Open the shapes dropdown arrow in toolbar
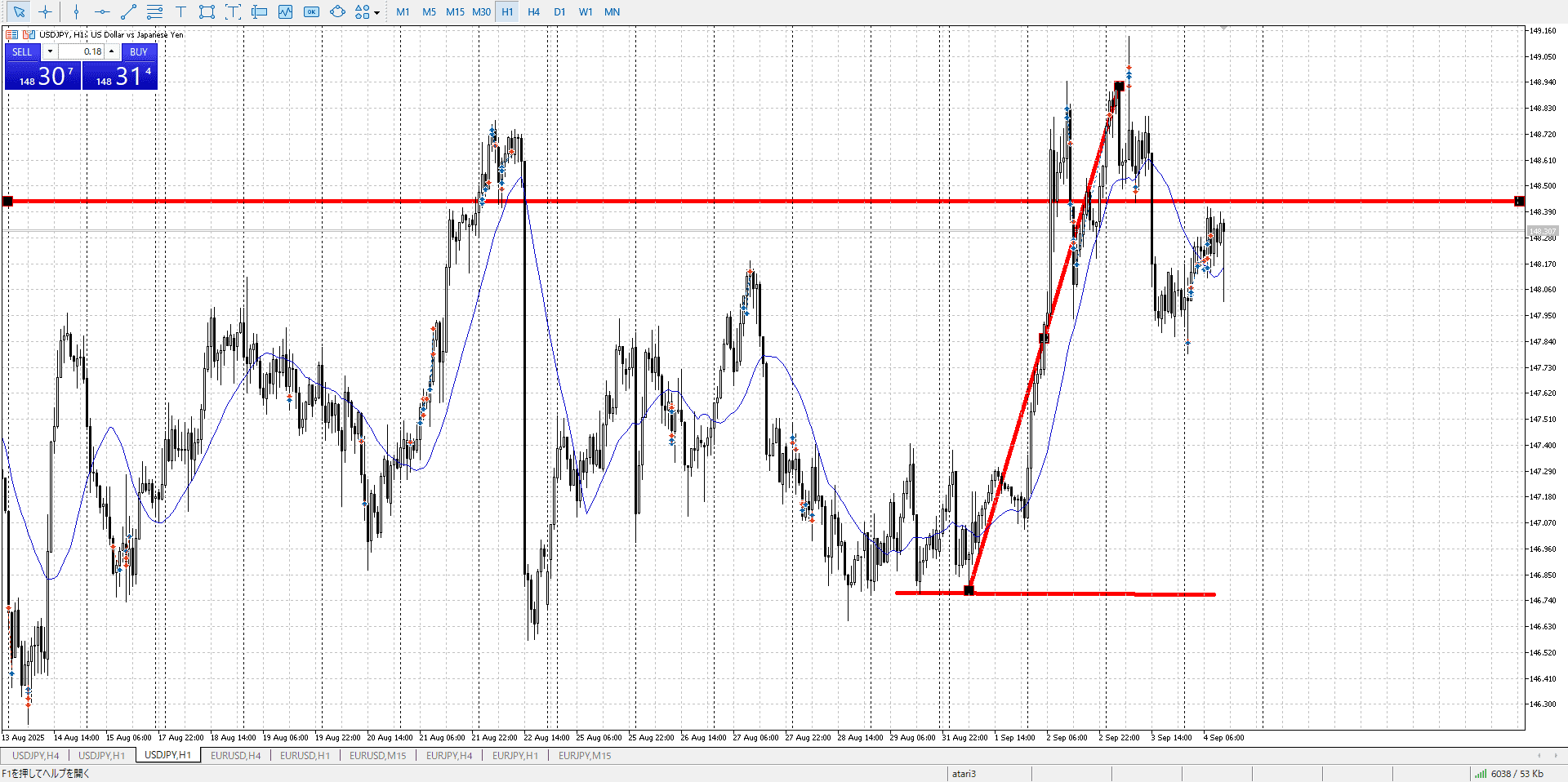 point(376,12)
